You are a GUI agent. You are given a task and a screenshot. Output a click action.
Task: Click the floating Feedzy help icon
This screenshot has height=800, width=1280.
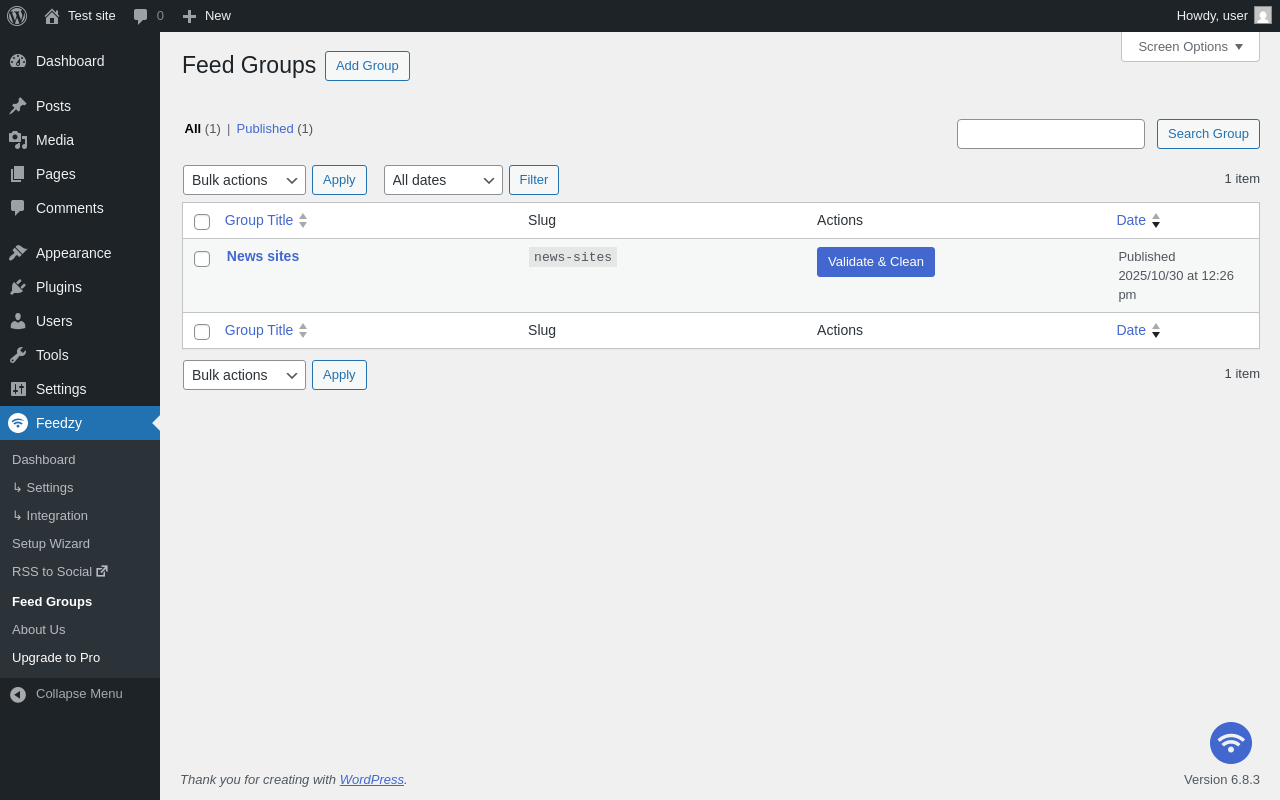point(1230,743)
